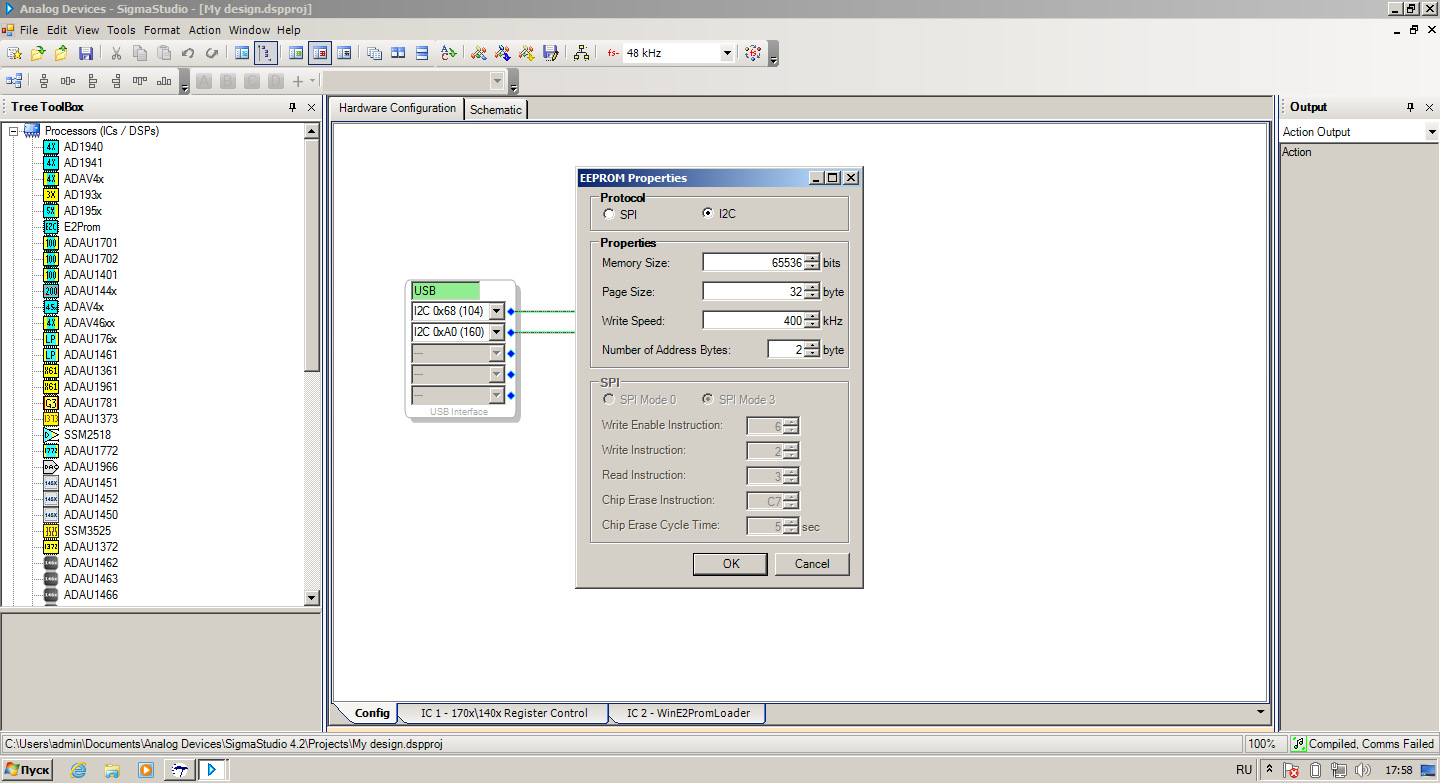This screenshot has width=1440, height=783.
Task: Open Internet Explorer from the taskbar
Action: point(78,770)
